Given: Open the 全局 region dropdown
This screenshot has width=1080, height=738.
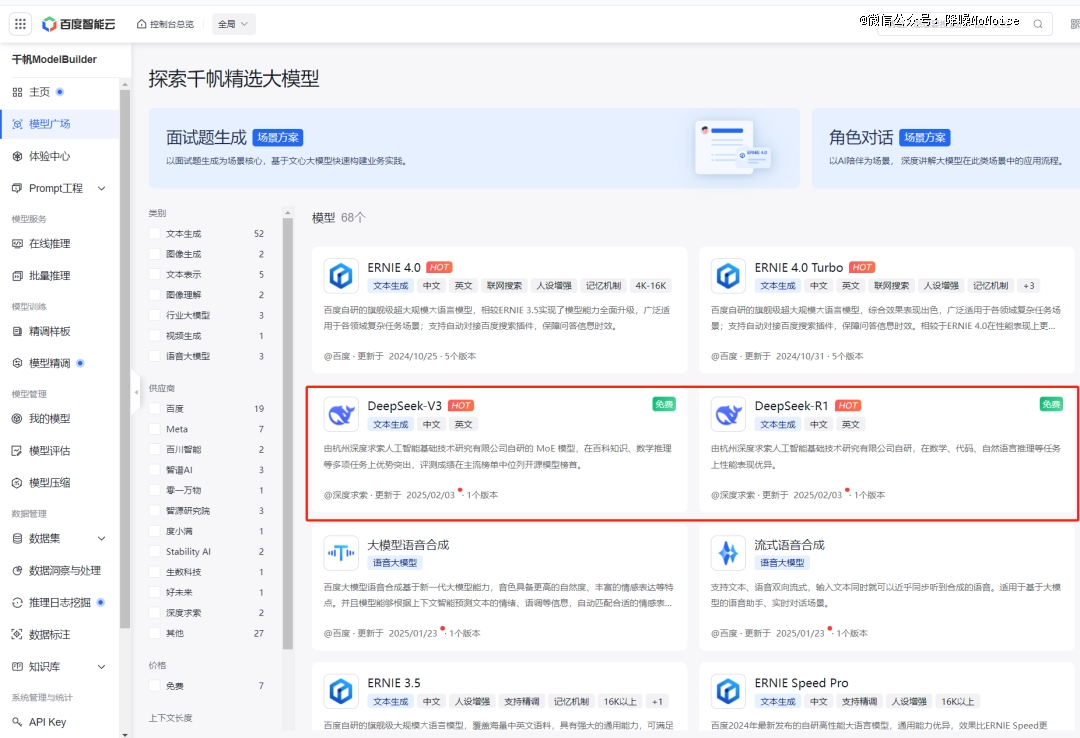Looking at the screenshot, I should pos(233,24).
